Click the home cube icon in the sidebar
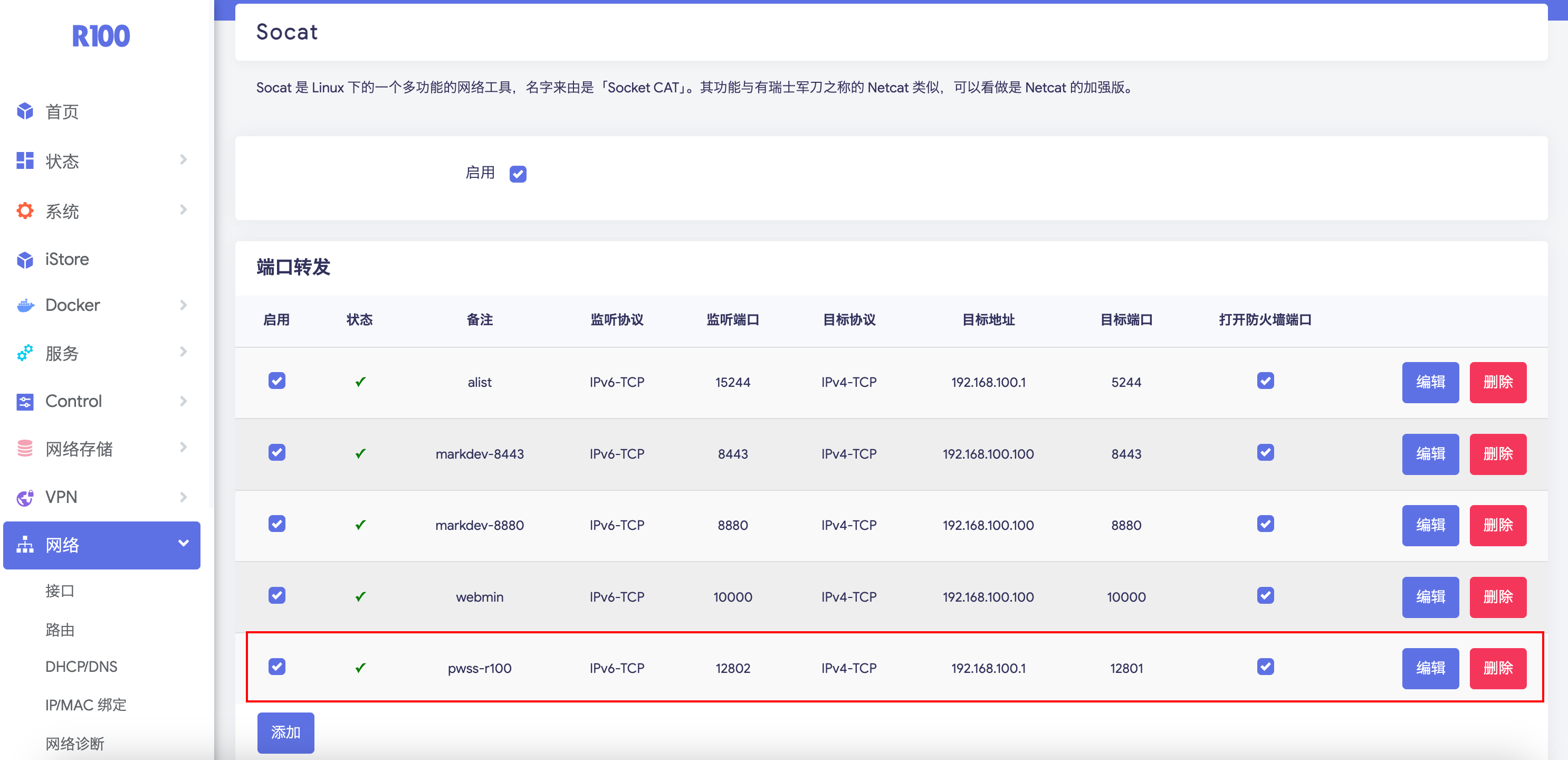This screenshot has width=1568, height=760. click(25, 111)
